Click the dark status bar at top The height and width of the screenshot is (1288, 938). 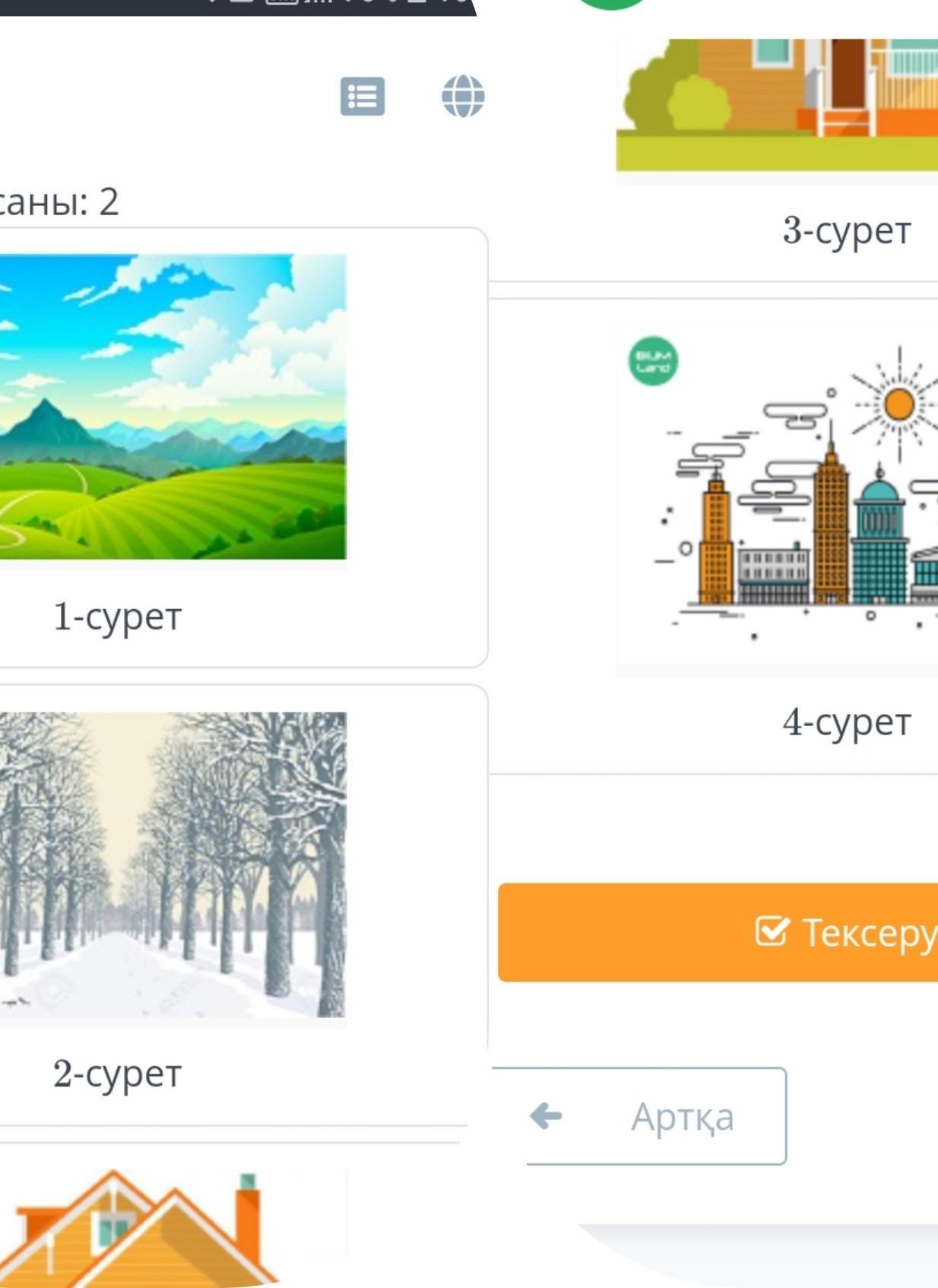[x=238, y=8]
